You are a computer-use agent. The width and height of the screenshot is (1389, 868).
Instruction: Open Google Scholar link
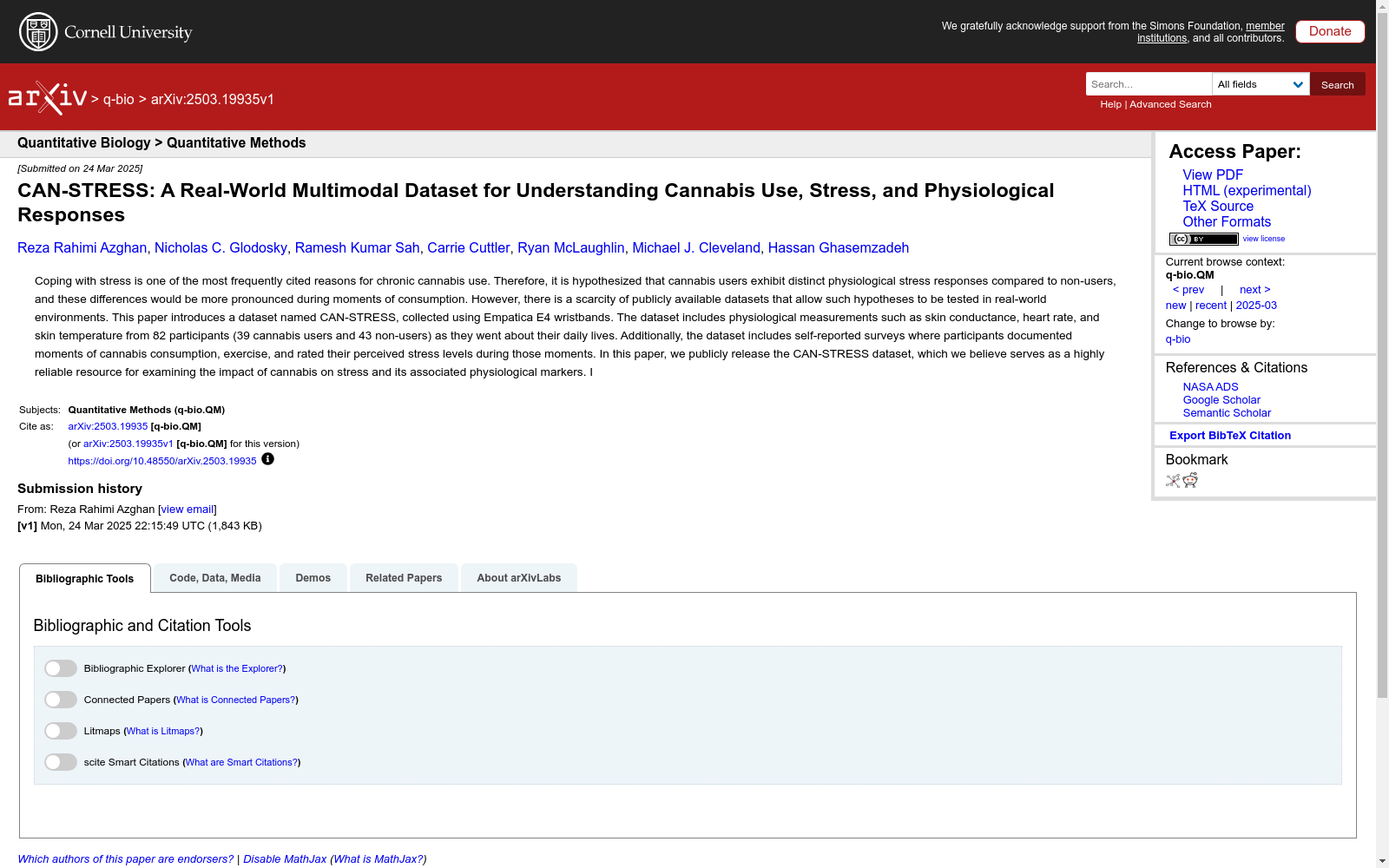click(x=1221, y=400)
